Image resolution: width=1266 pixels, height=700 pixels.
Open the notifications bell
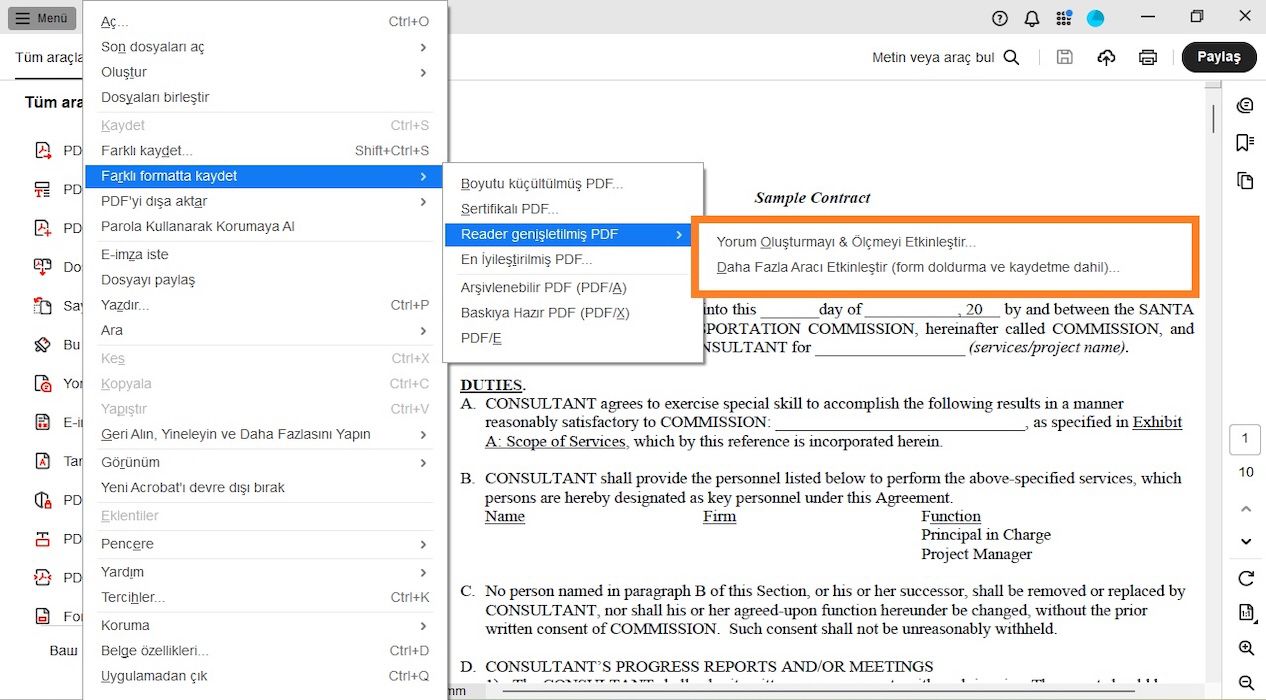[1032, 18]
